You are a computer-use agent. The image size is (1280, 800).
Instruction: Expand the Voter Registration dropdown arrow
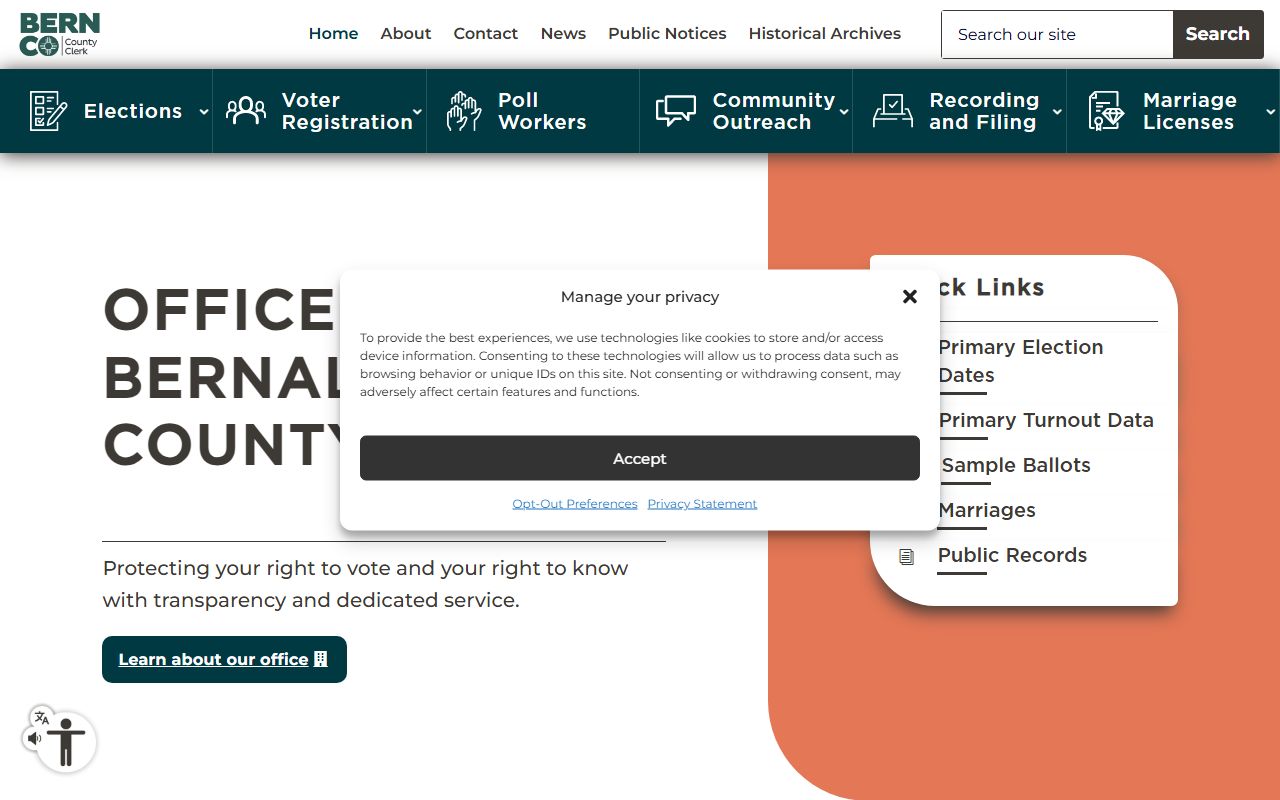click(x=418, y=112)
